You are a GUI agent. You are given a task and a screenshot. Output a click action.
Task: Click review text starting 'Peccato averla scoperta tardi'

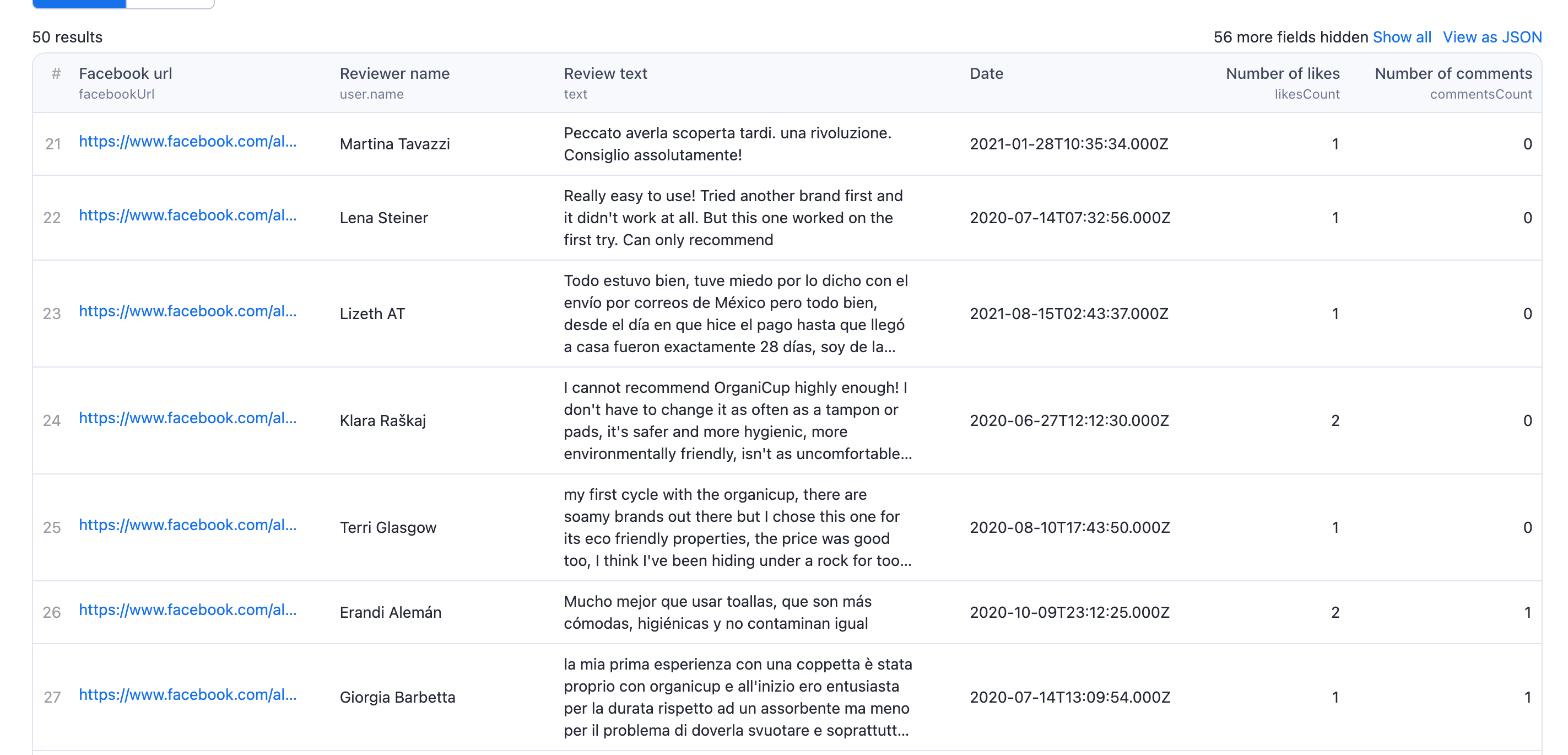[727, 144]
